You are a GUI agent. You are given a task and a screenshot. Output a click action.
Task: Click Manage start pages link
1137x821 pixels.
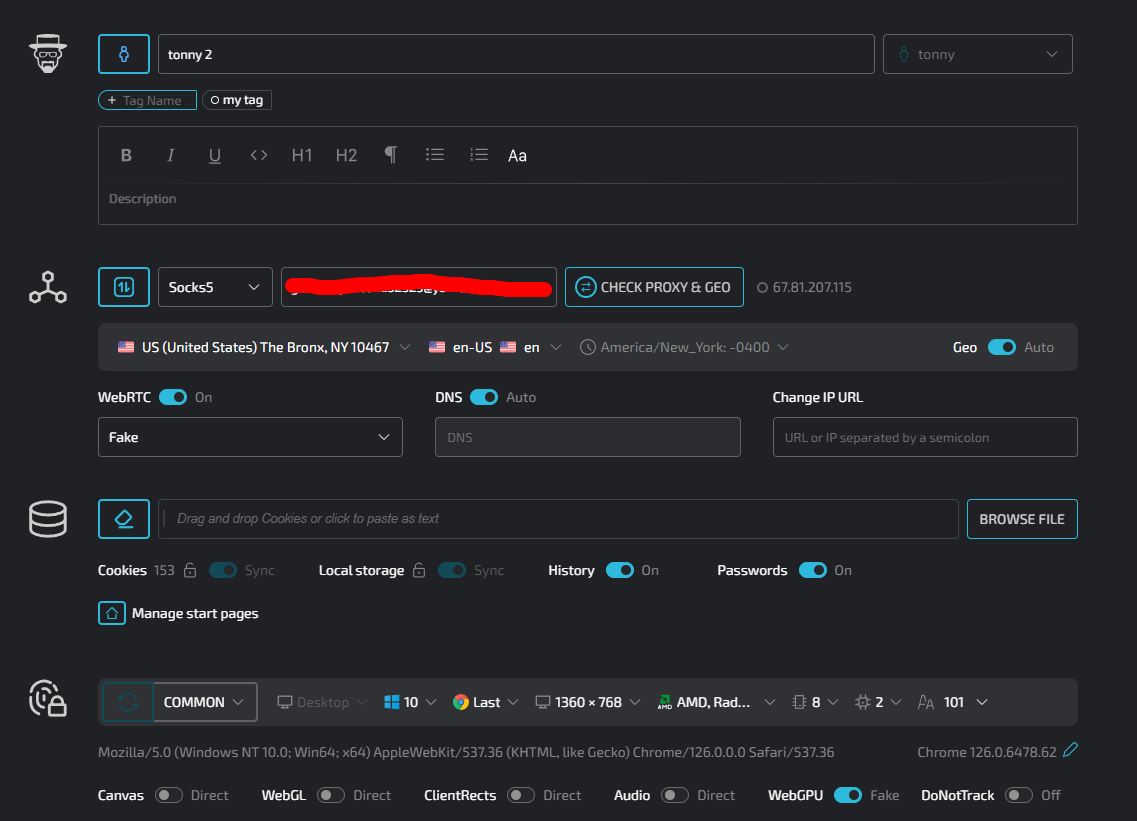tap(195, 614)
